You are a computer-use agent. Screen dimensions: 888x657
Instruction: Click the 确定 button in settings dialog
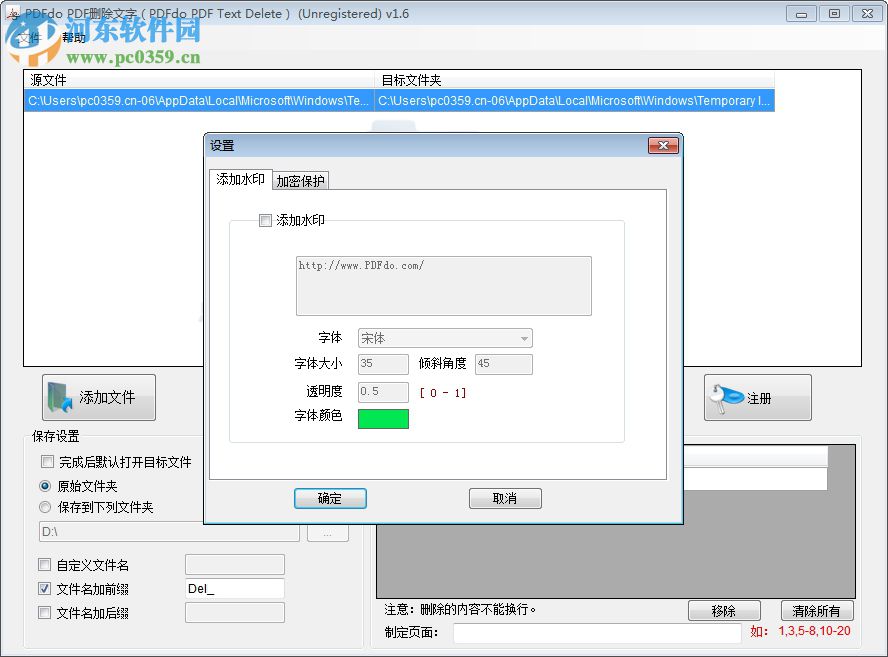click(330, 498)
